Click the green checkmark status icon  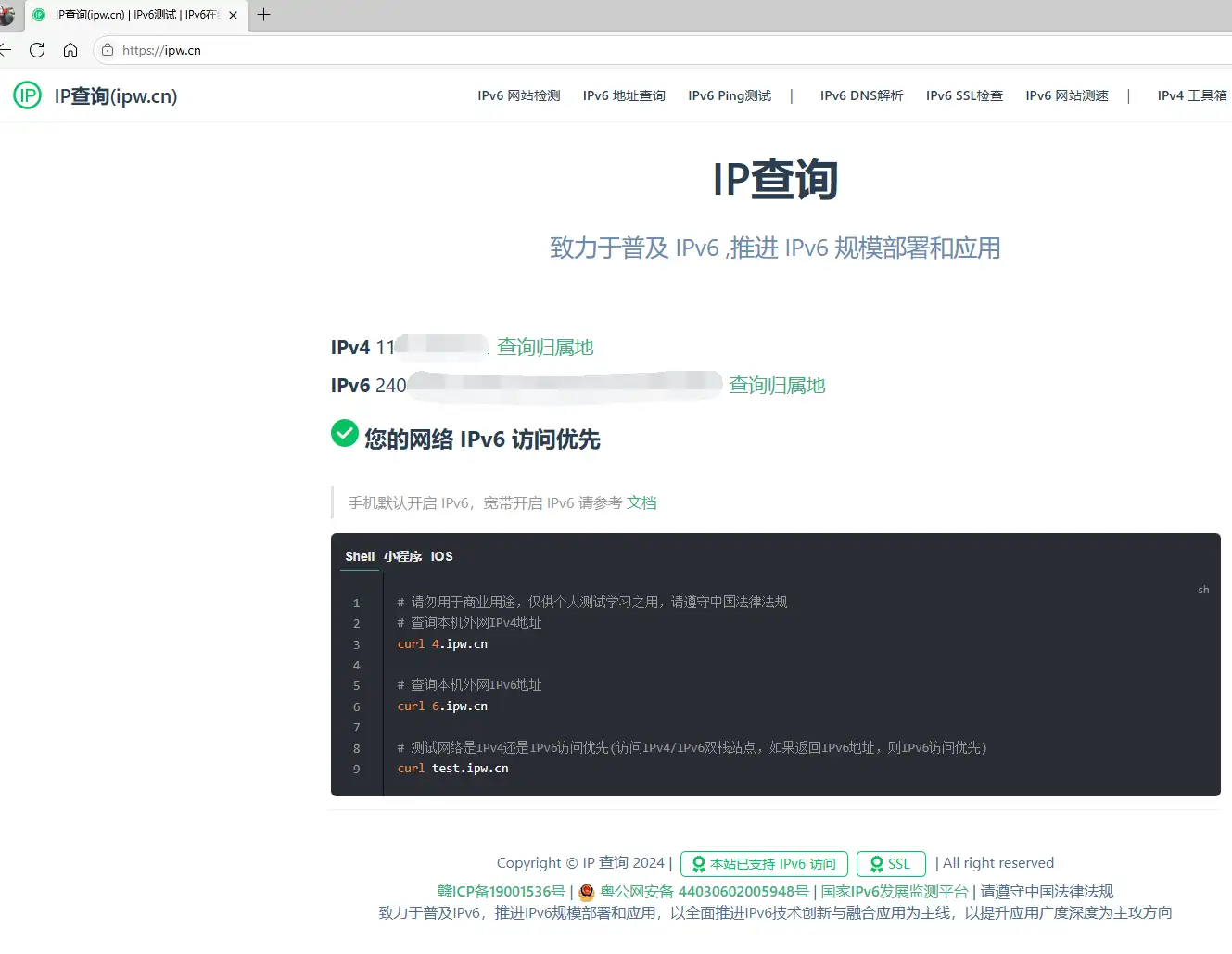click(x=344, y=432)
